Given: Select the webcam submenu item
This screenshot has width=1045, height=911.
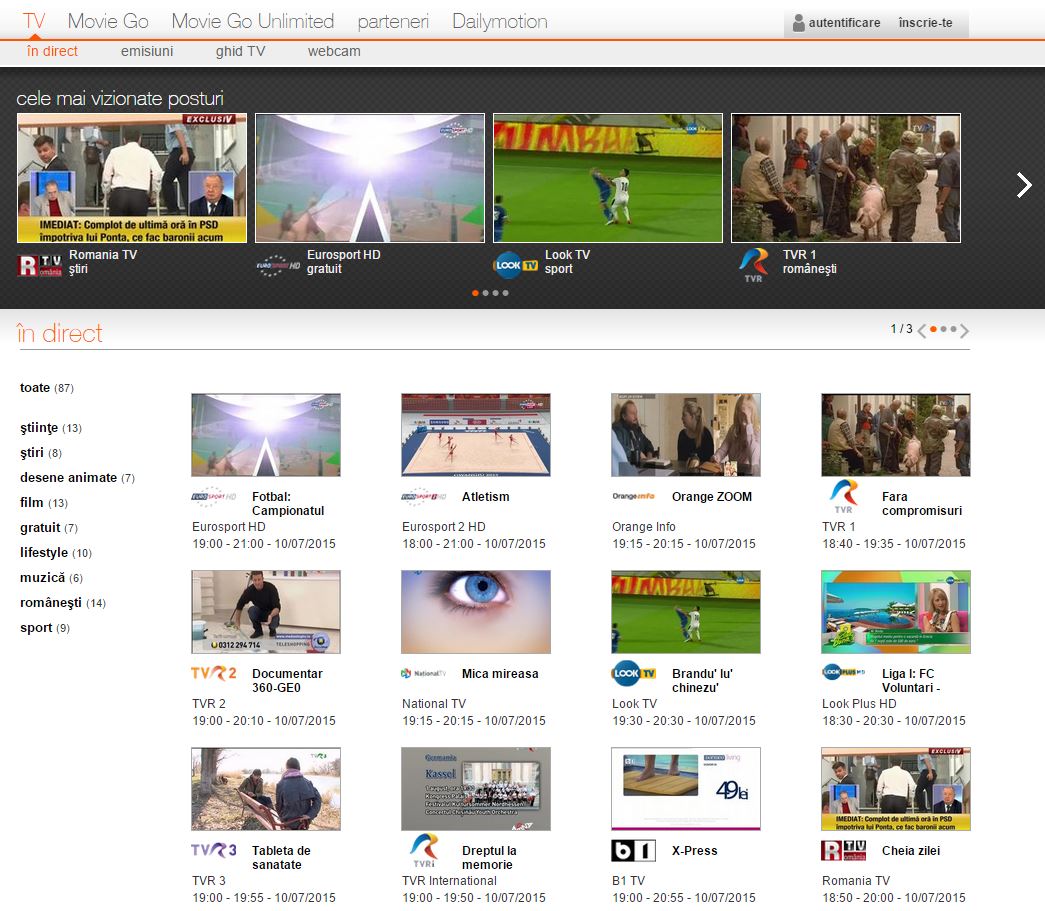Looking at the screenshot, I should [x=334, y=51].
